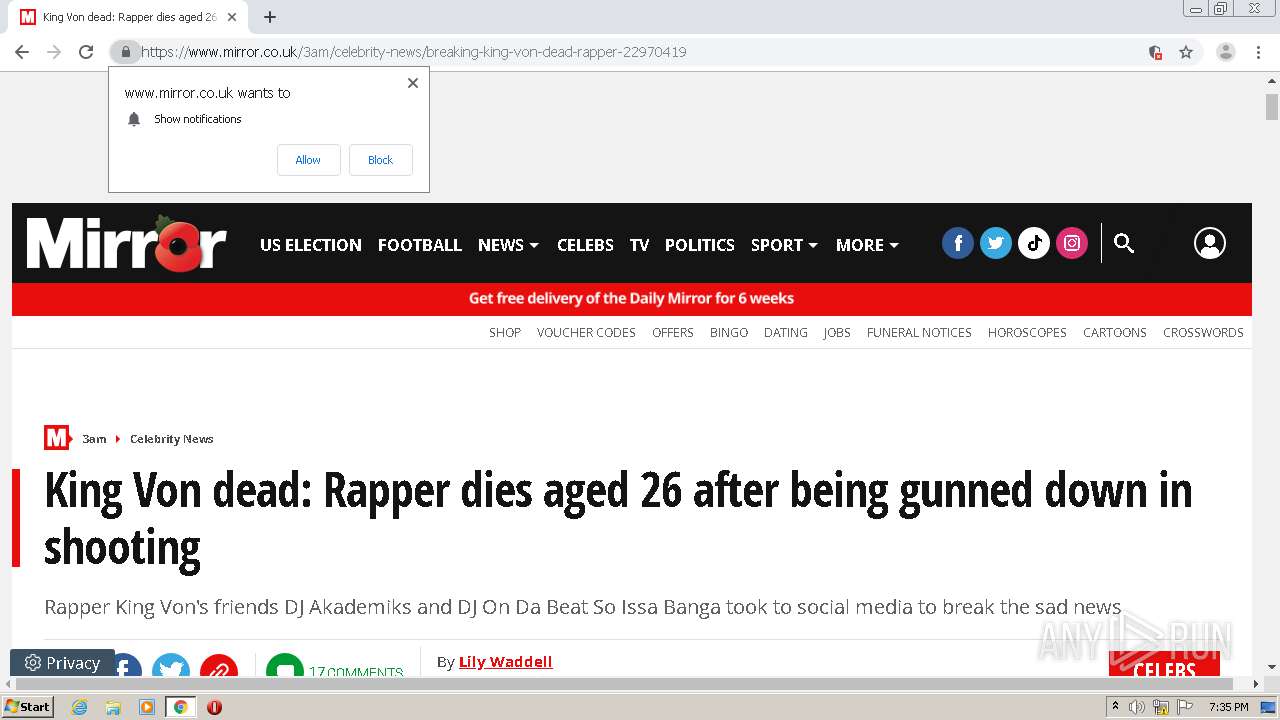Open the Celebrity News breadcrumb
The image size is (1280, 720).
coord(172,439)
